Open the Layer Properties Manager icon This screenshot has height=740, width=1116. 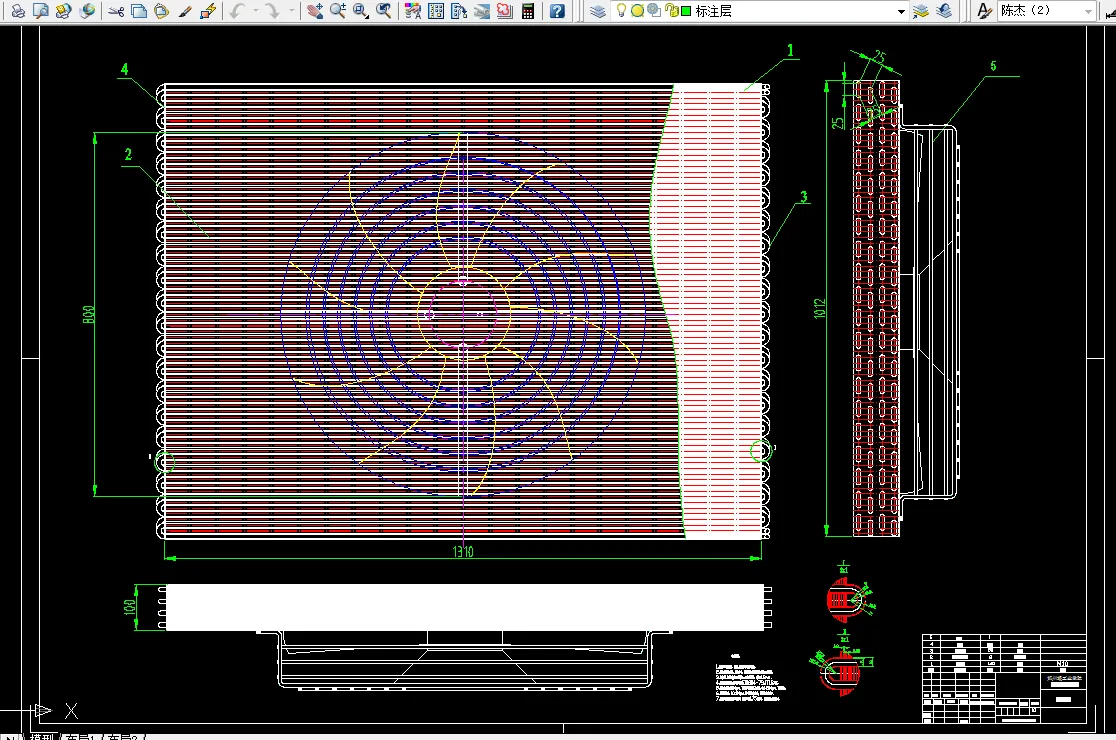[598, 11]
